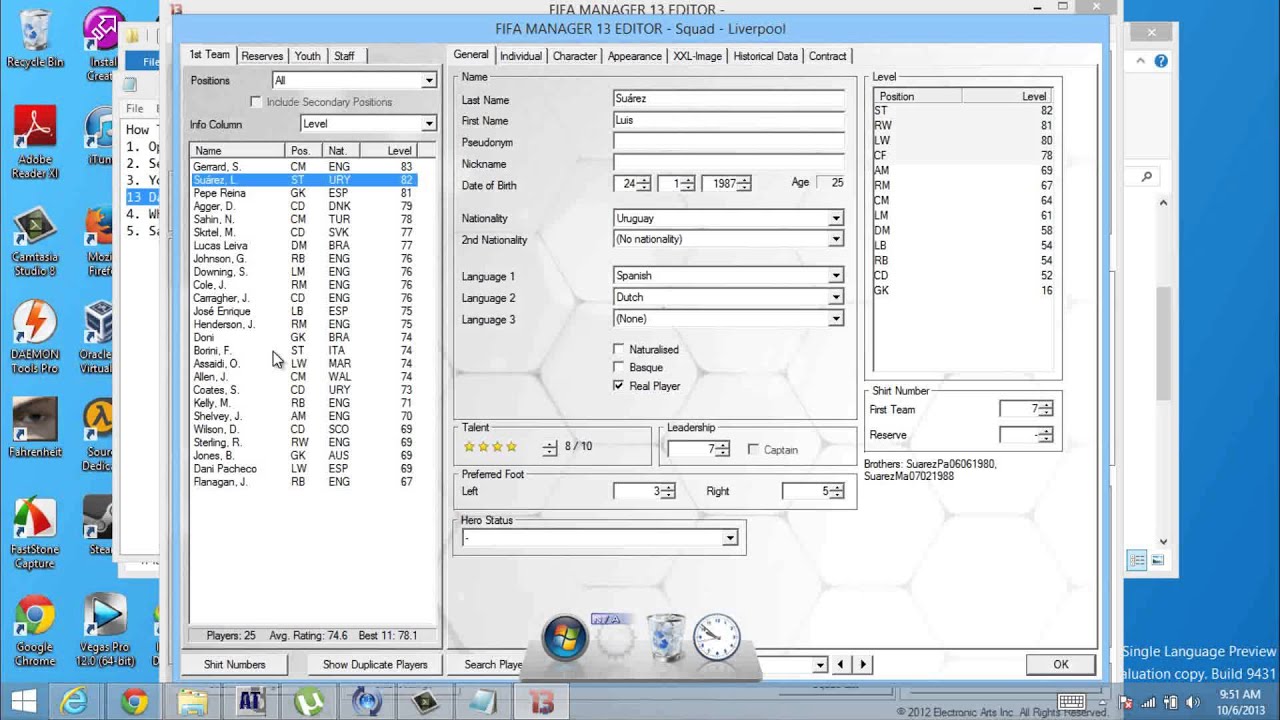Go to the Appearance tab
Viewport: 1280px width, 720px height.
pyautogui.click(x=635, y=56)
